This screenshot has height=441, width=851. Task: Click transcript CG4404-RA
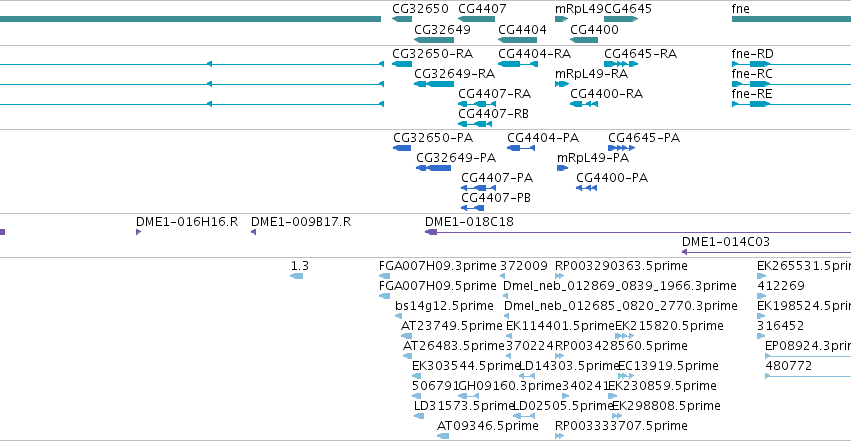pyautogui.click(x=518, y=64)
